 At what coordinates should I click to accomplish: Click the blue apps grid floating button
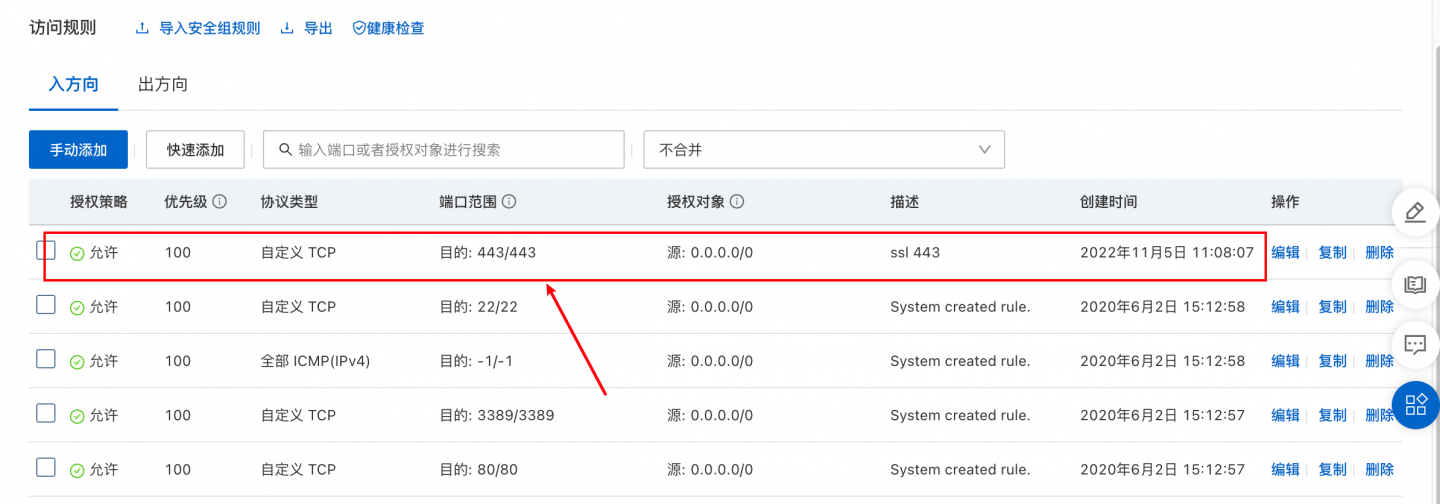[1415, 404]
